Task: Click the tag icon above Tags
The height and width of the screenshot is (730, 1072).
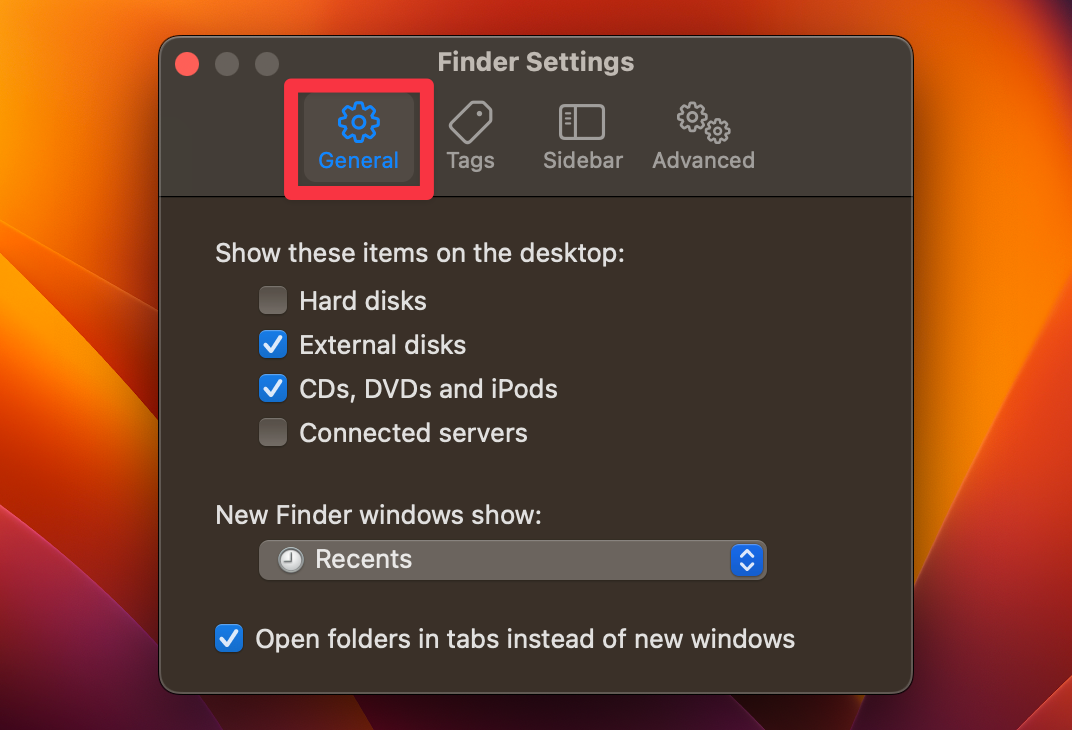Action: coord(470,120)
